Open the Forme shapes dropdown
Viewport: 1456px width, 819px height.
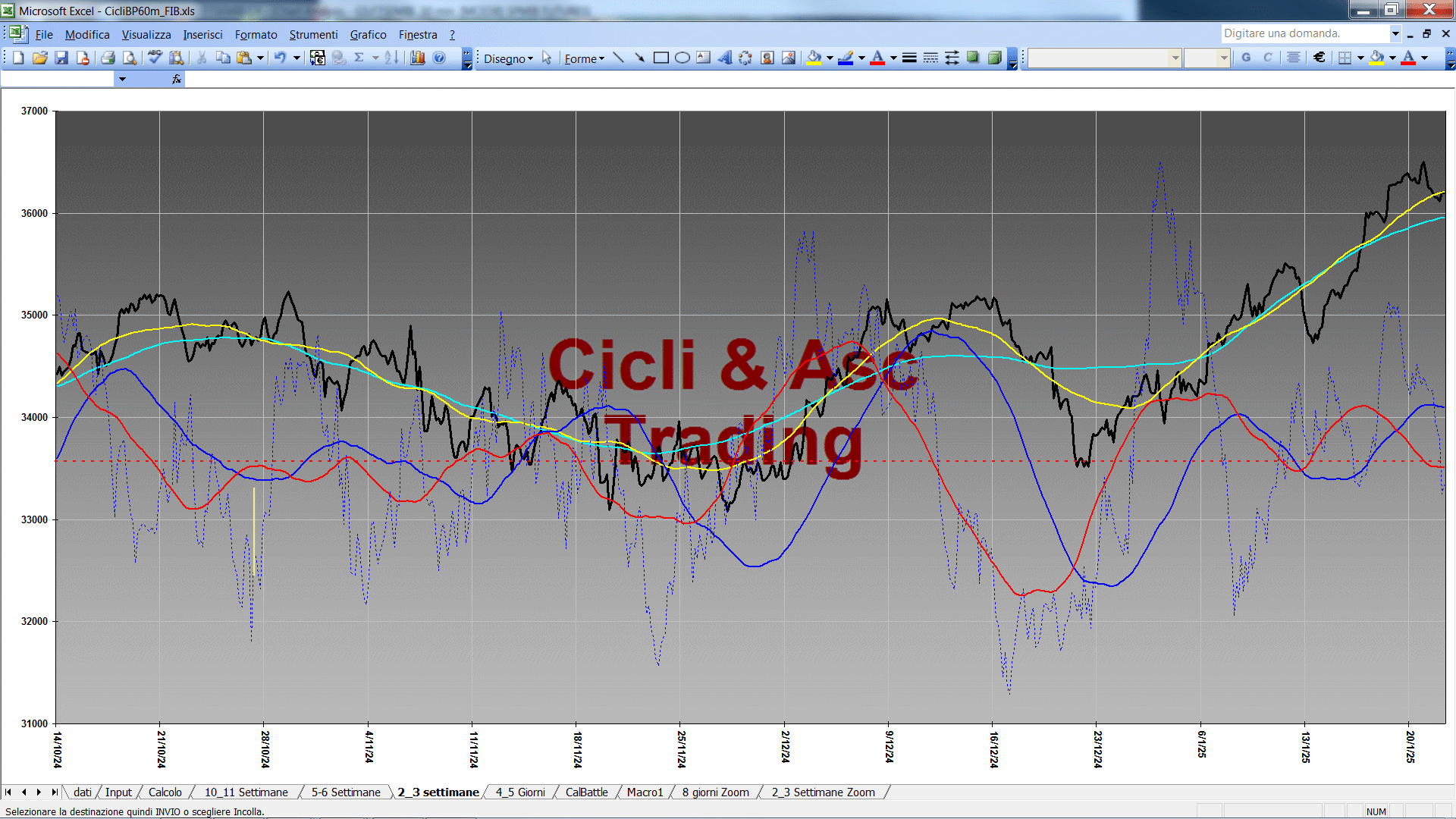584,58
